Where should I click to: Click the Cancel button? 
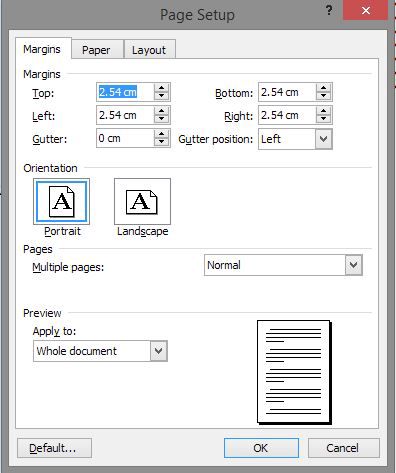coord(343,448)
